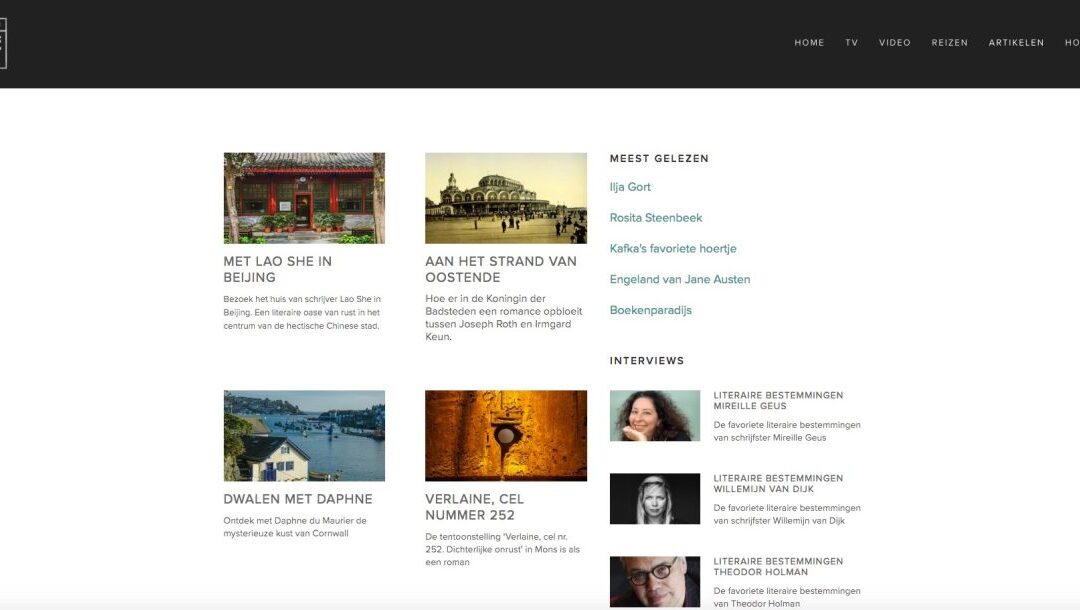The height and width of the screenshot is (610, 1080).
Task: Open the Boekenparadijs link
Action: 650,311
